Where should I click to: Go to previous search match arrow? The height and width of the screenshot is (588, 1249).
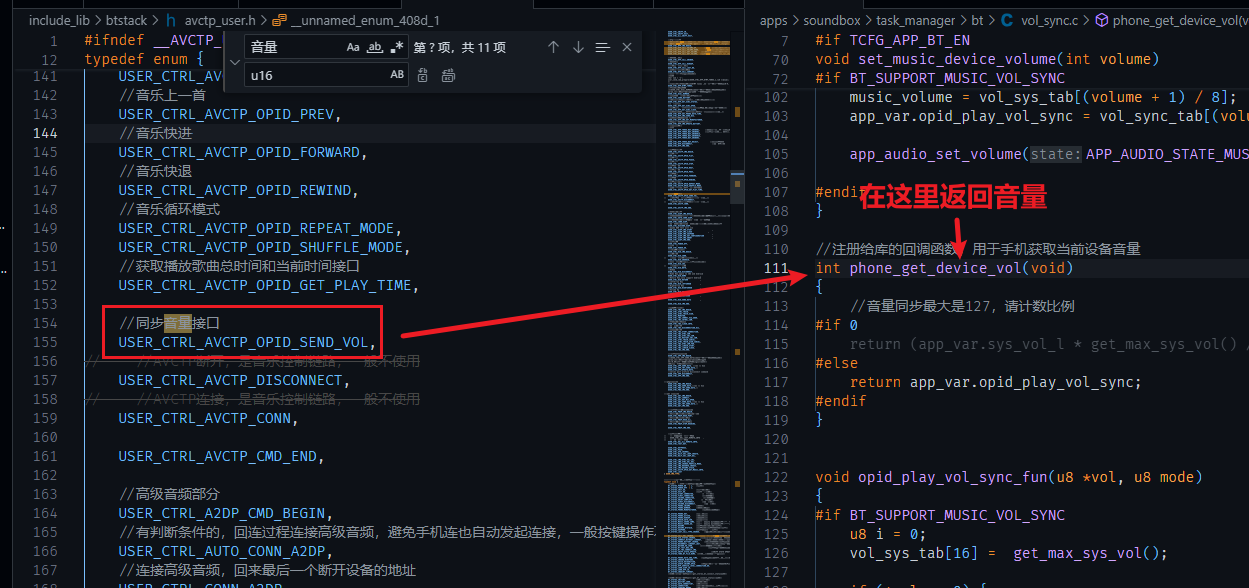[x=553, y=47]
